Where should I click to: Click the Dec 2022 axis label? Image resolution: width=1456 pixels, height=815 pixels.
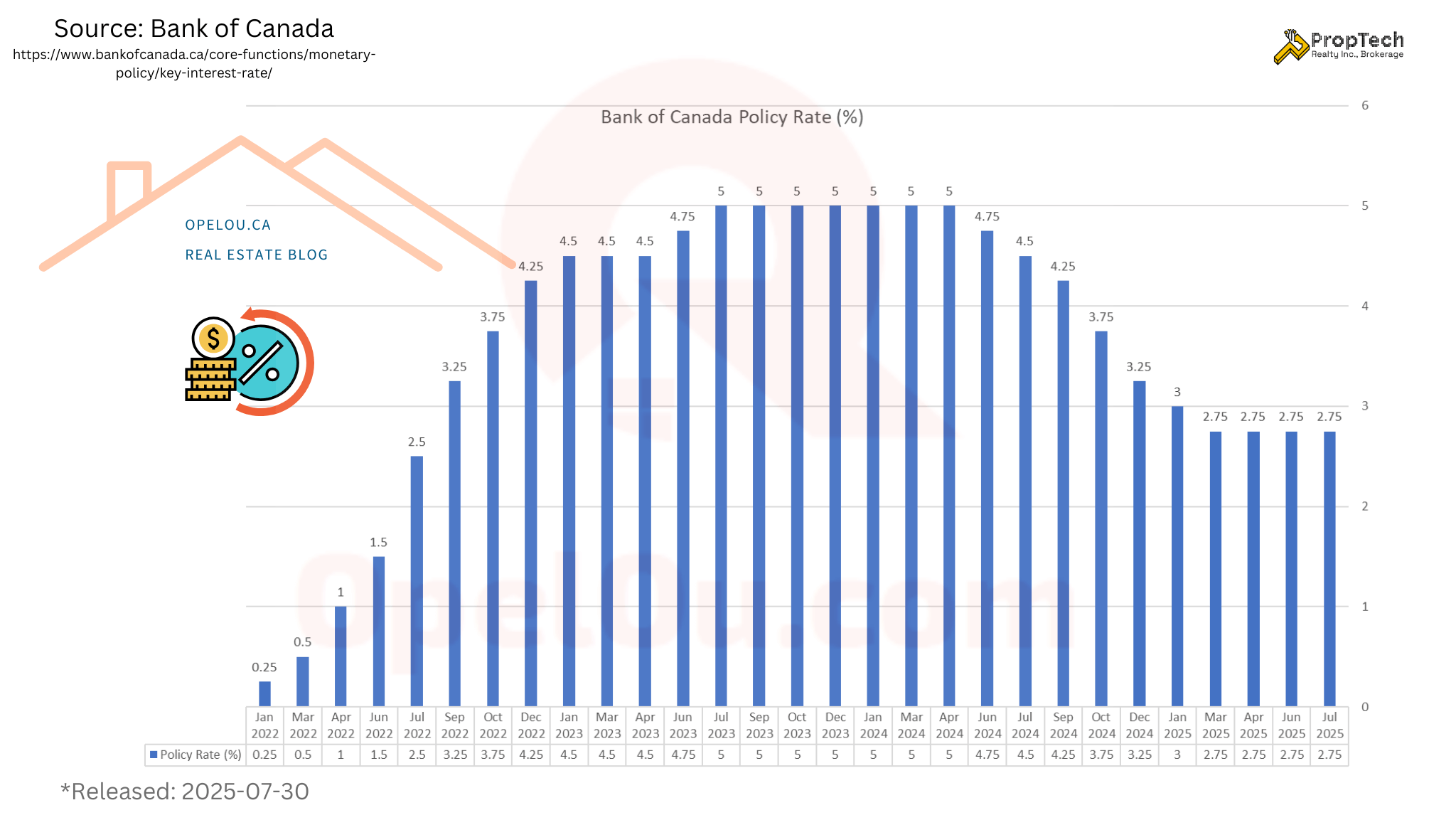coord(531,725)
